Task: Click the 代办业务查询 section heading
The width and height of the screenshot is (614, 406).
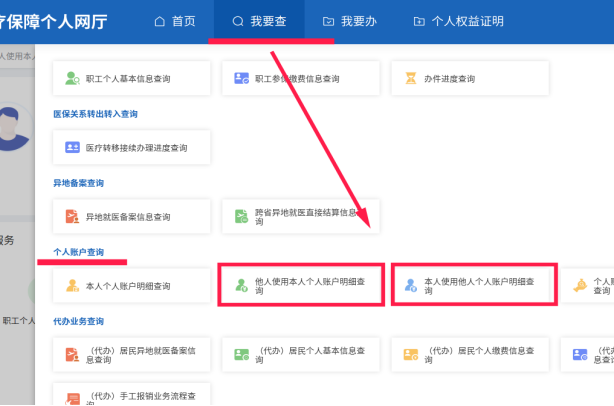Action: coord(78,321)
